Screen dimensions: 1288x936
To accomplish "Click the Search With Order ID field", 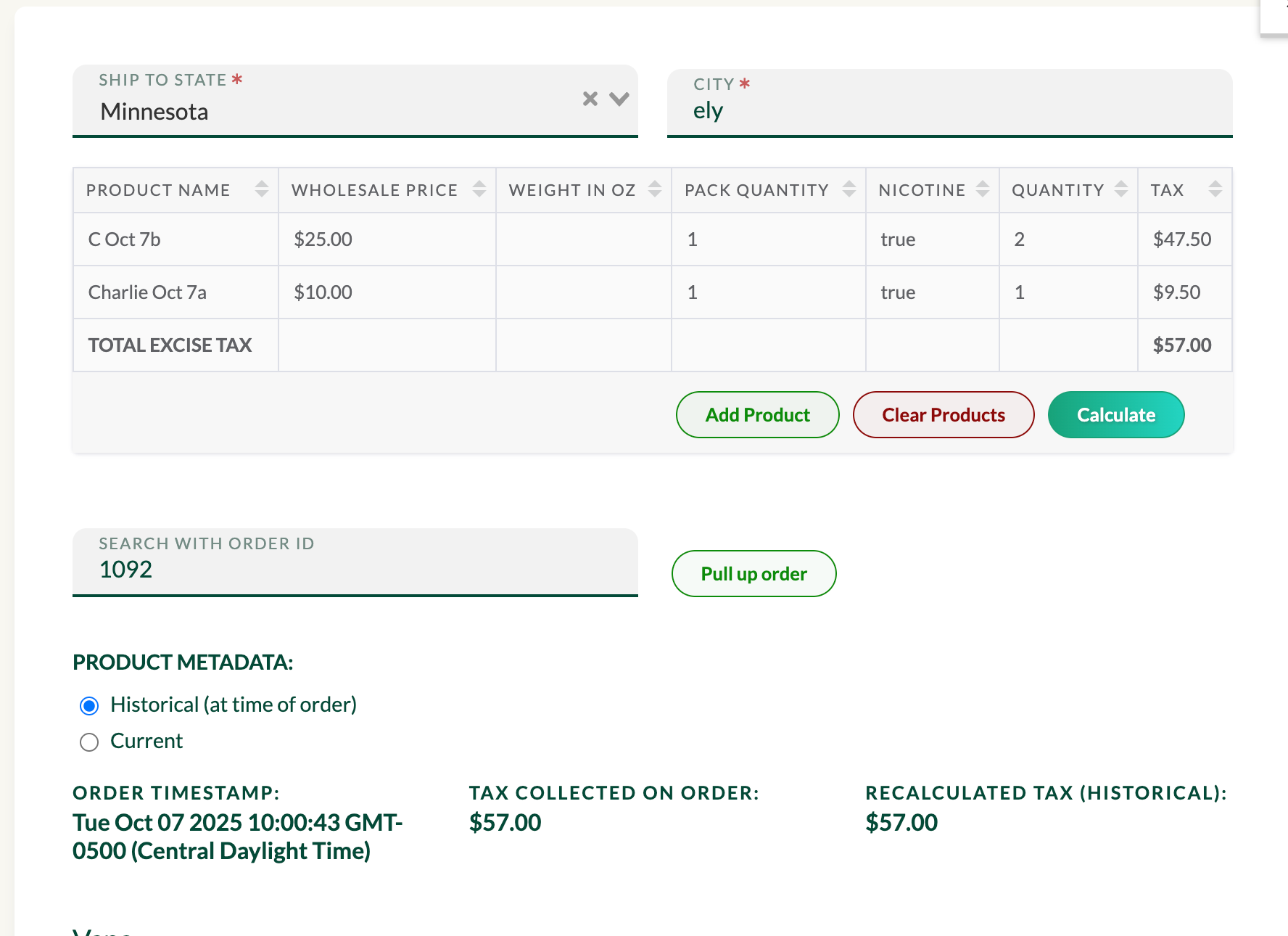I will click(355, 570).
